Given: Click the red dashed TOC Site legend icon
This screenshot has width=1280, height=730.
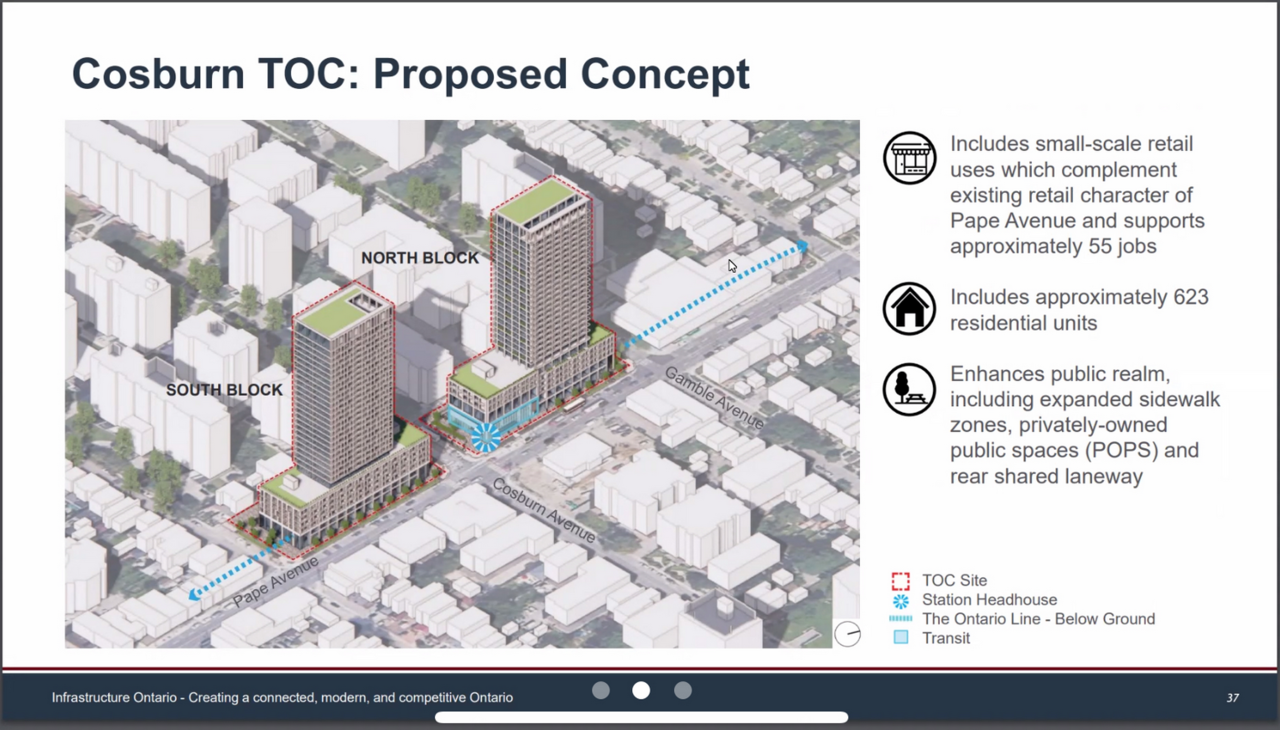Looking at the screenshot, I should click(901, 581).
